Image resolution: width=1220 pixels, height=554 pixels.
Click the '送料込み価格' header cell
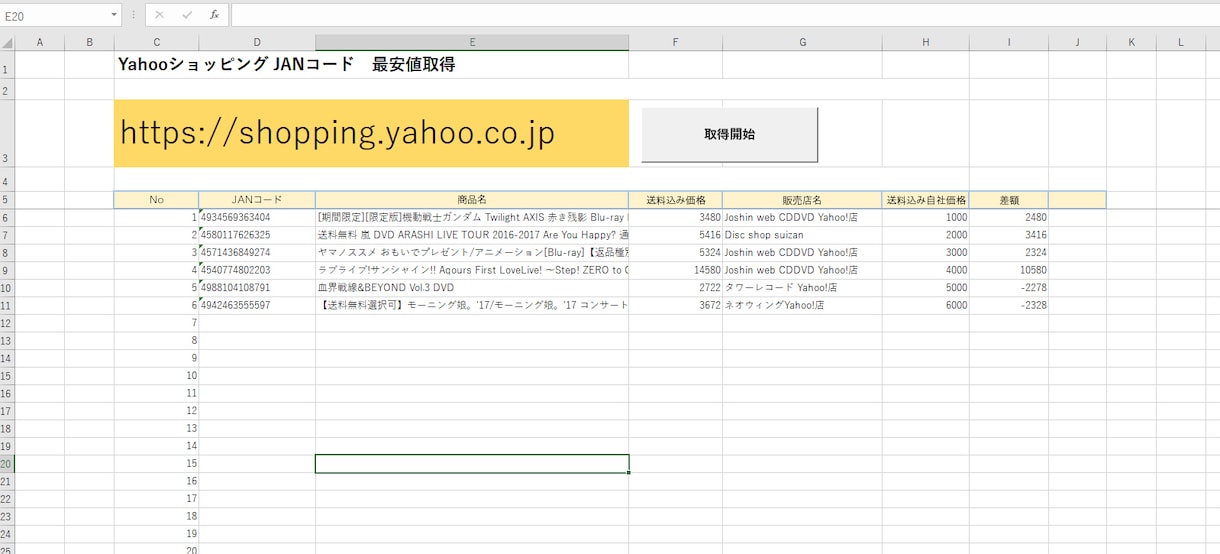676,200
